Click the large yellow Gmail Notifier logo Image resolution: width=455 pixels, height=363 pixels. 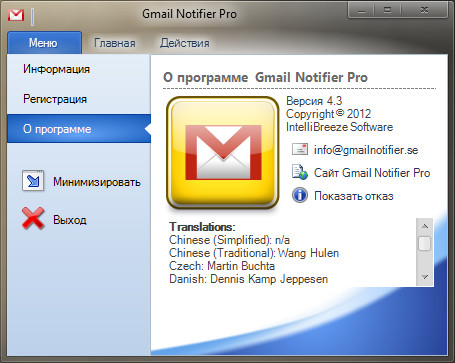click(223, 153)
